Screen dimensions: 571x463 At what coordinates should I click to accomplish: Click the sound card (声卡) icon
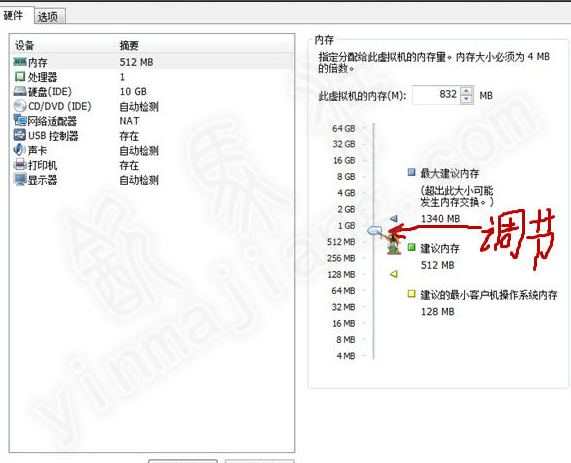19,150
